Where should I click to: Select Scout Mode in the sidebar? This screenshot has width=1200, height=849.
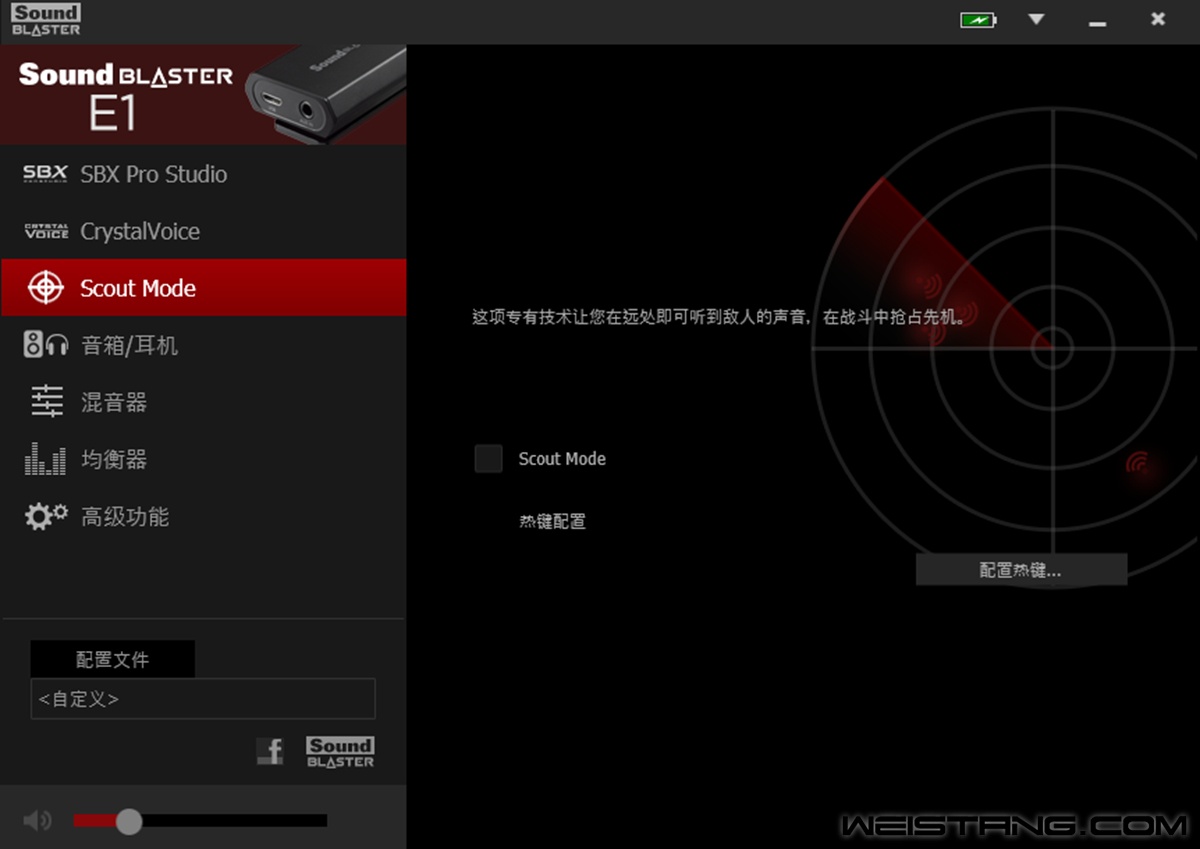(203, 288)
